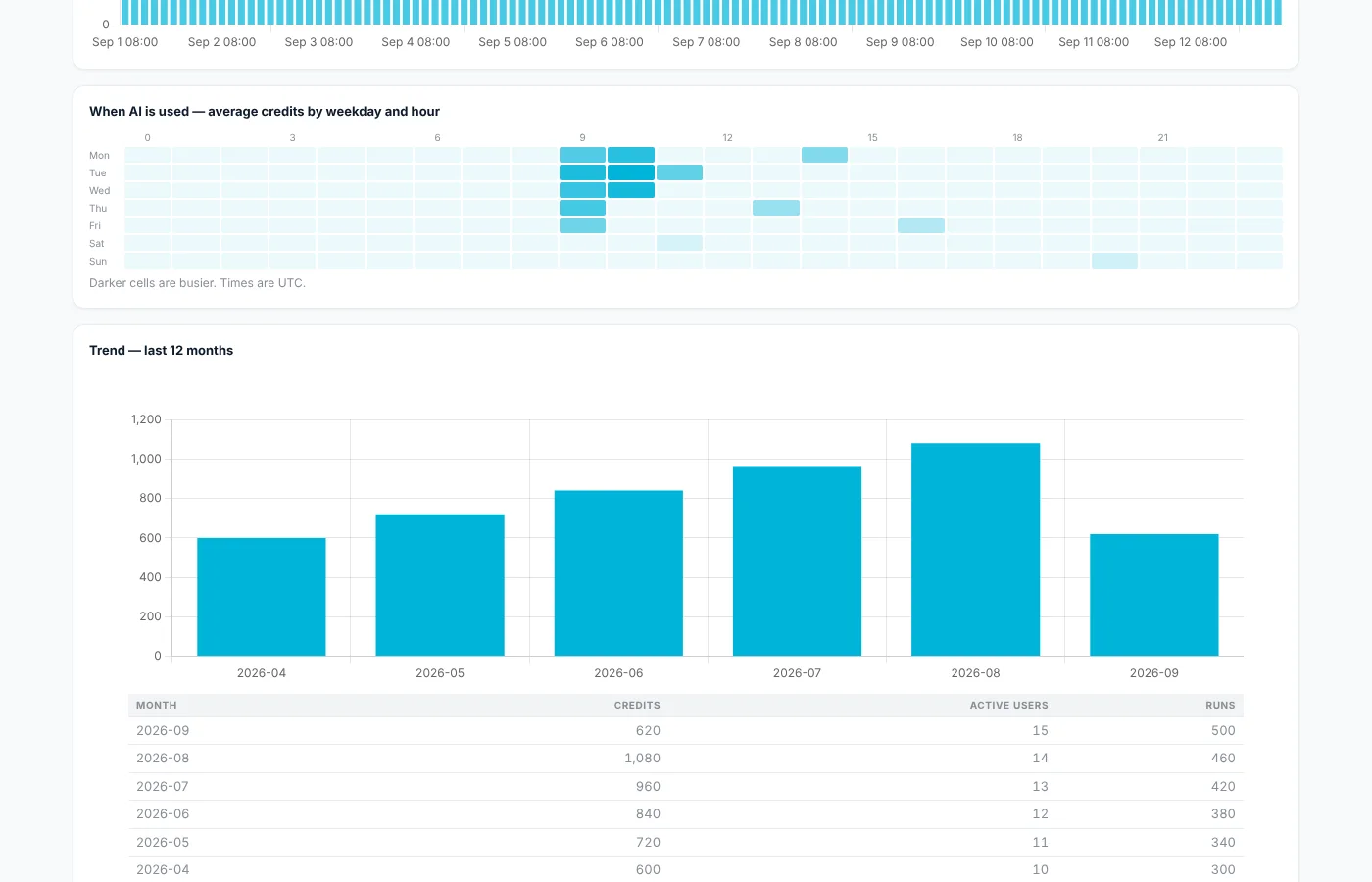
Task: Select the RUNS column header
Action: 1220,706
